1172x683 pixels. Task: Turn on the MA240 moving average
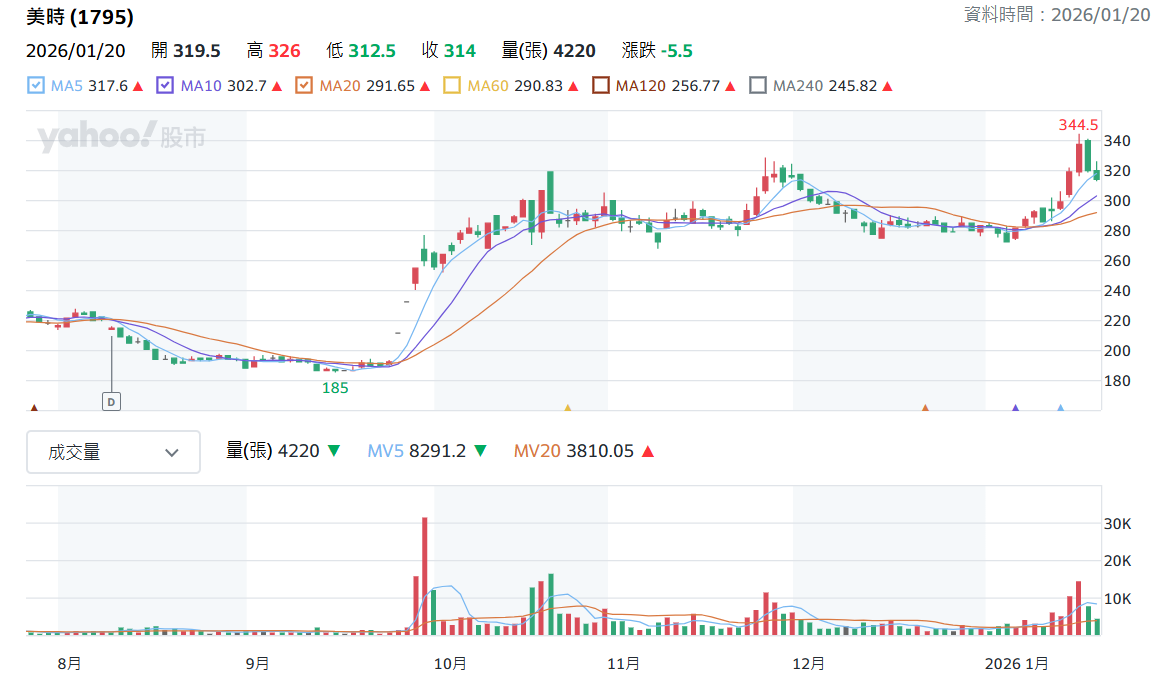(757, 86)
